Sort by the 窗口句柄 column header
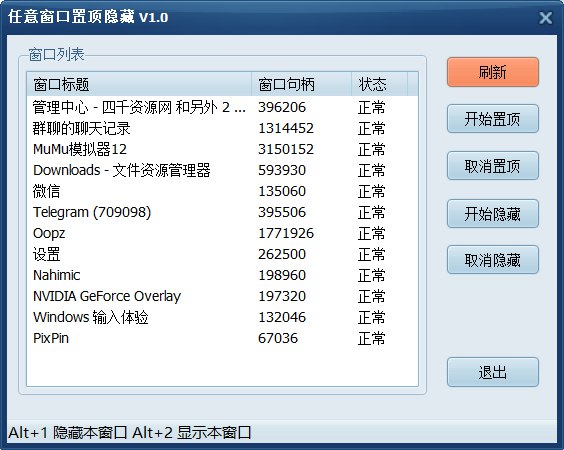The height and width of the screenshot is (450, 564). pyautogui.click(x=301, y=84)
